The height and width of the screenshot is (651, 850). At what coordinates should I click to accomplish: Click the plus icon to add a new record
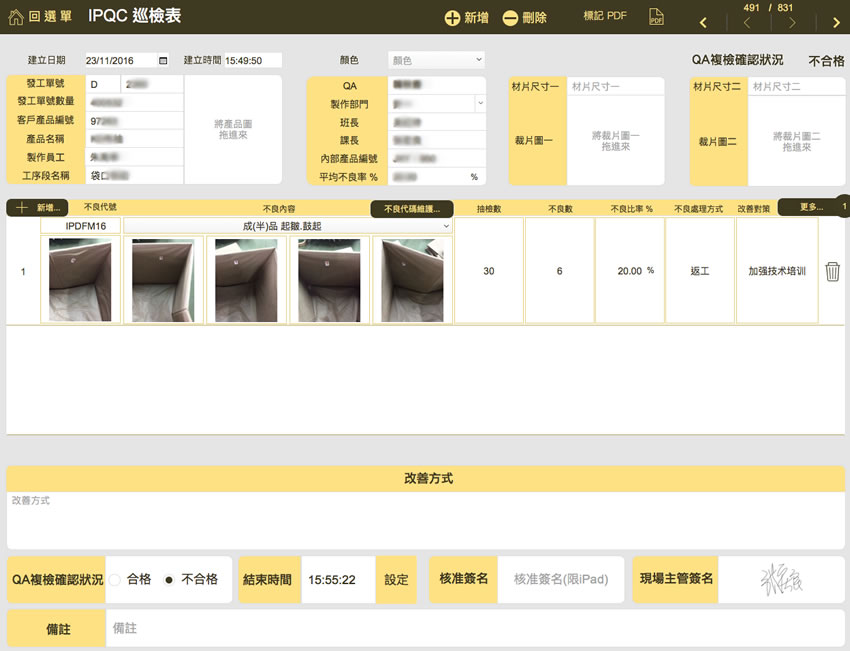point(455,16)
